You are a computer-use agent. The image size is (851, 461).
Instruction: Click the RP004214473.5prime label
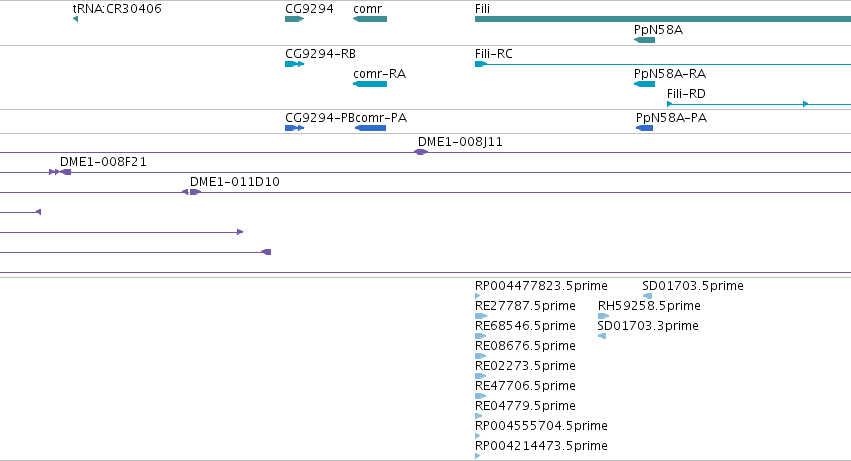(541, 446)
